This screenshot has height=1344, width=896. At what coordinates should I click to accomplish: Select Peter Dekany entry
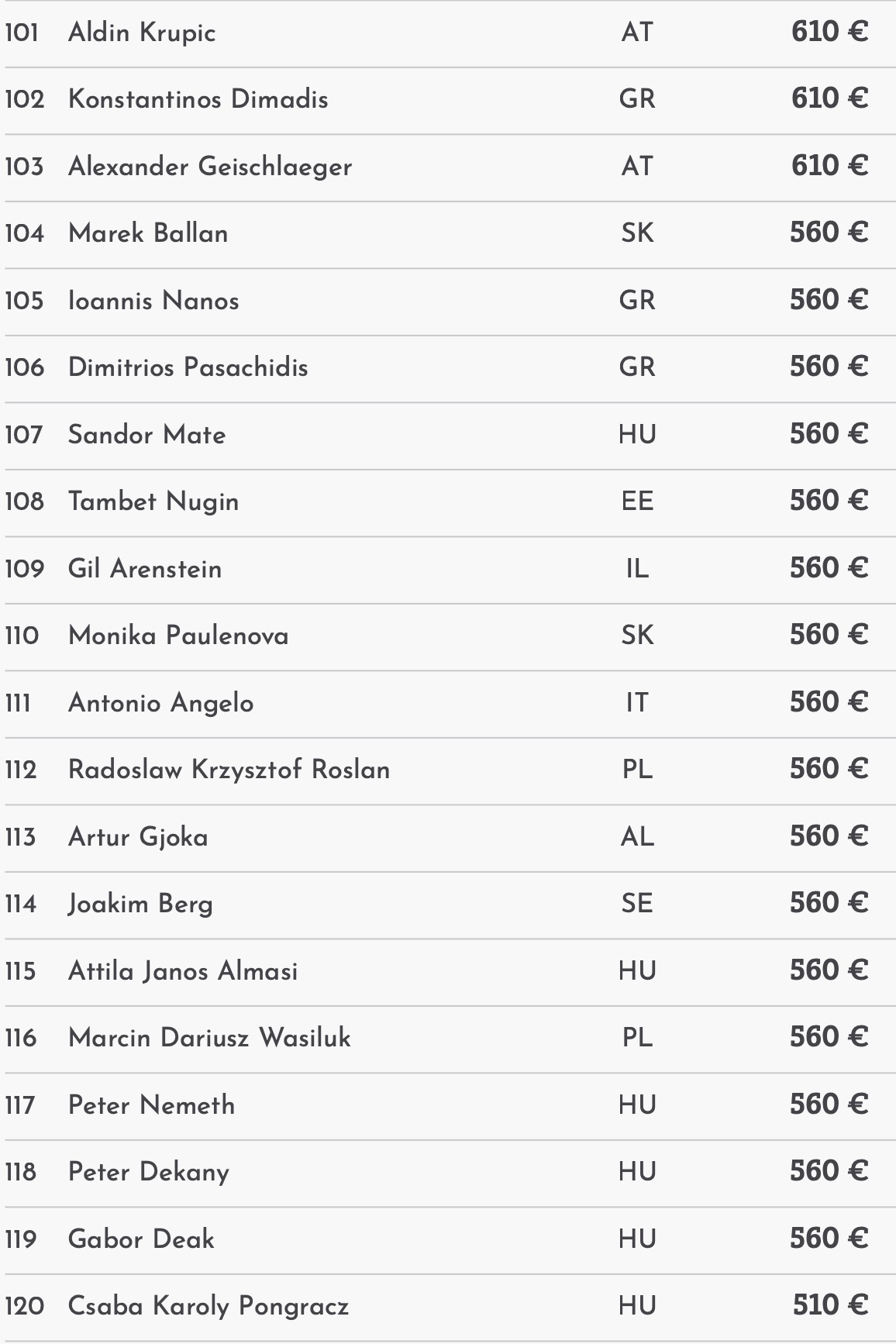click(149, 1172)
